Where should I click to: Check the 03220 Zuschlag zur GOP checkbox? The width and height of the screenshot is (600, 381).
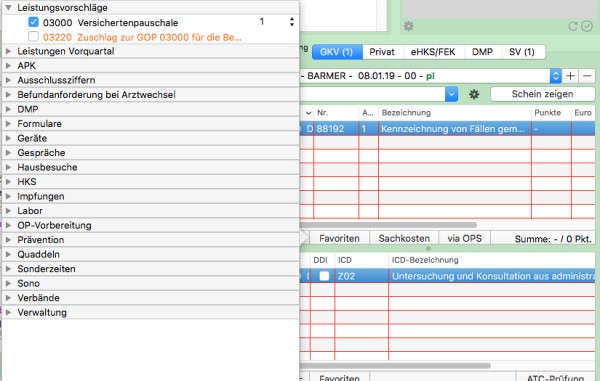coord(33,37)
